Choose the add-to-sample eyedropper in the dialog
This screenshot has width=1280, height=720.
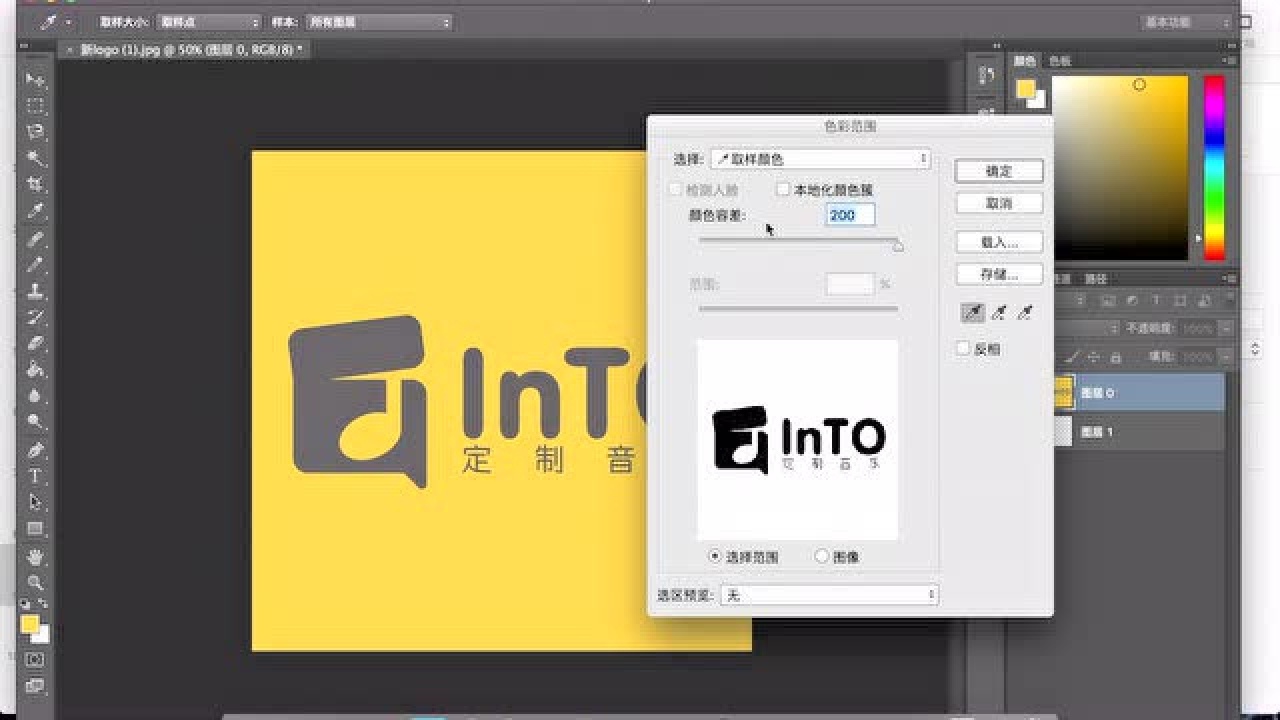click(x=998, y=312)
